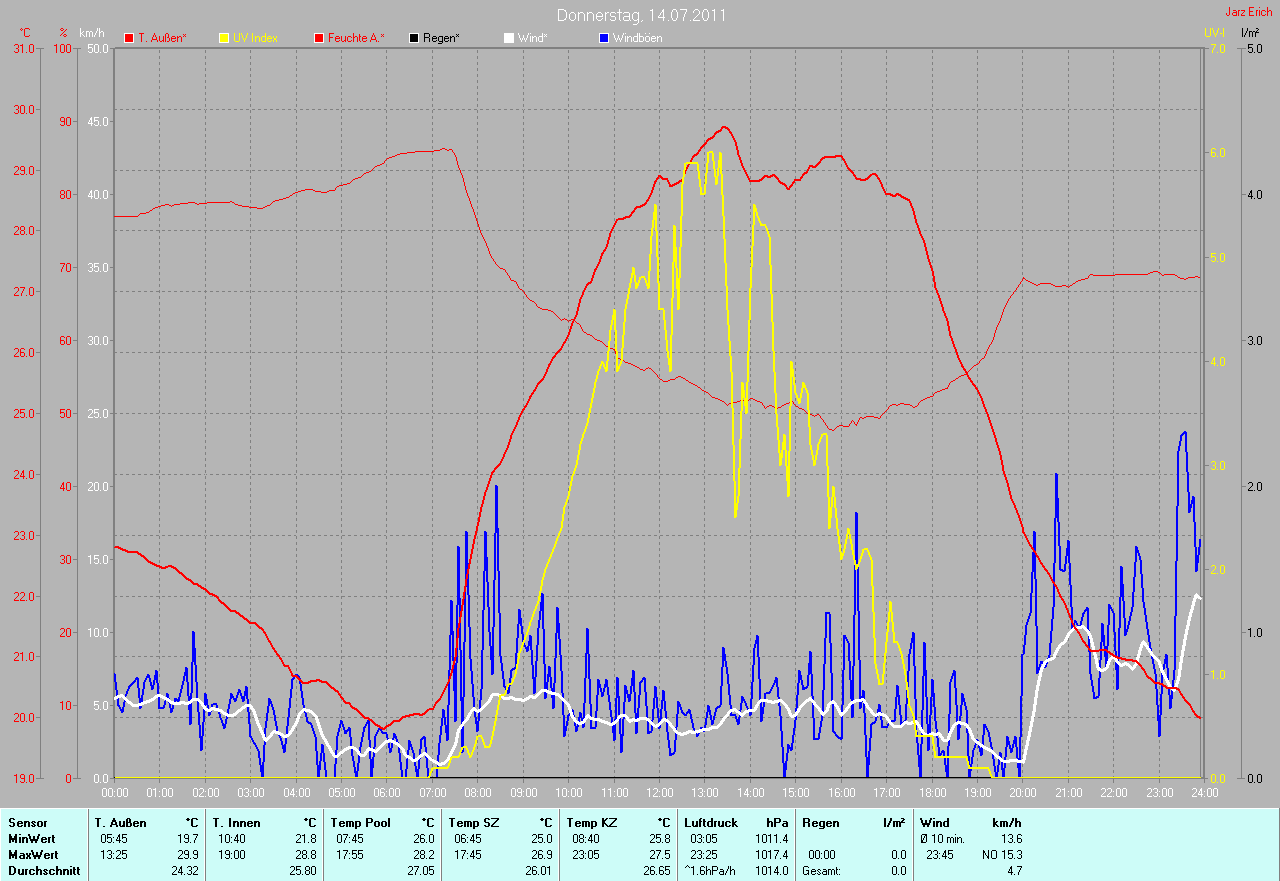Click the red T. Außen legend swatch
This screenshot has width=1280, height=881.
point(128,38)
